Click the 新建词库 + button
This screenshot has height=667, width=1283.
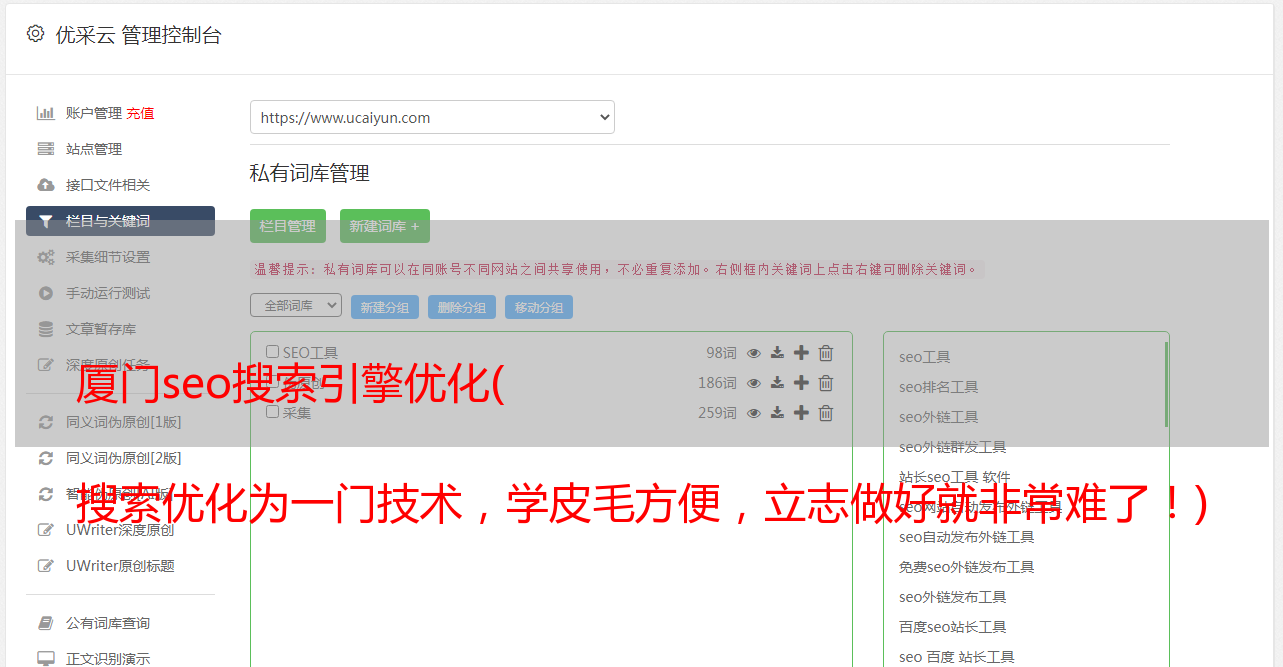(x=384, y=226)
